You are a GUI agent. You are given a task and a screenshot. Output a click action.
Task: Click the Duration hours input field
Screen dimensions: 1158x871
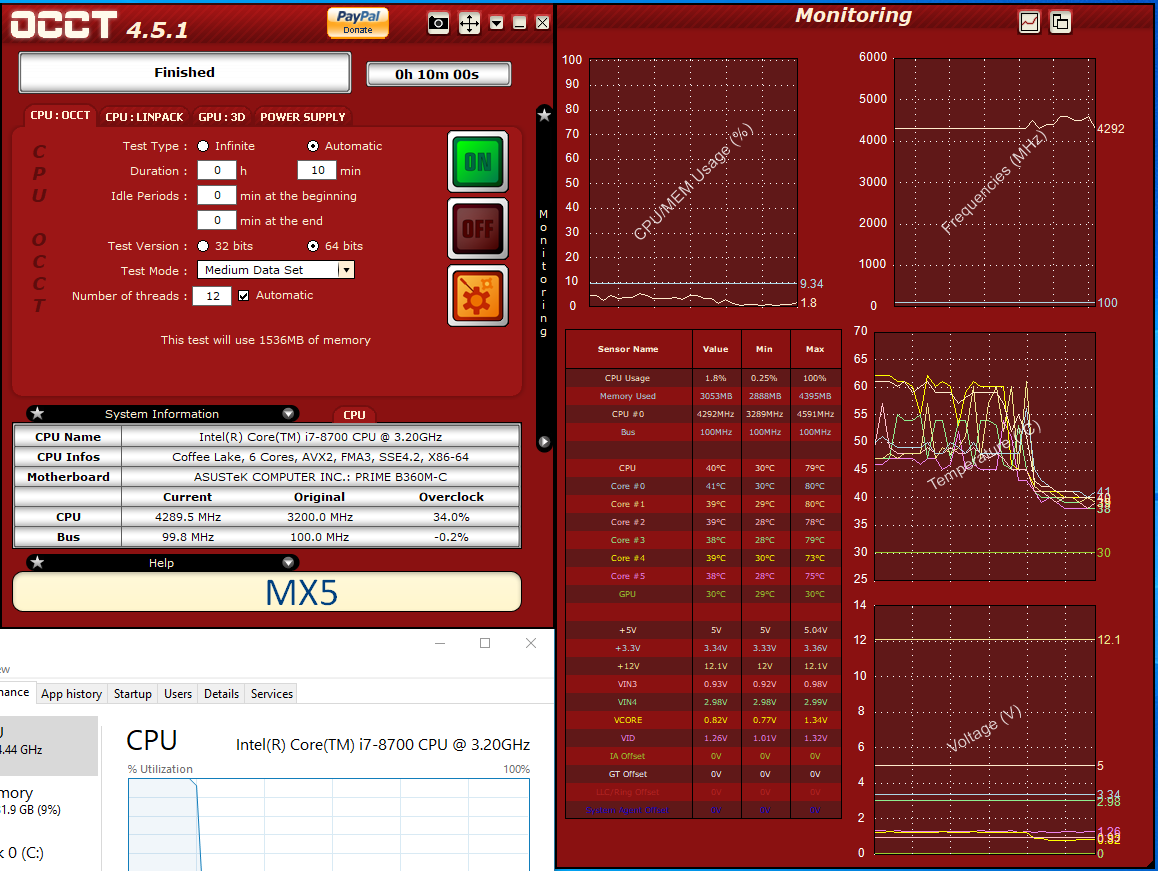tap(216, 171)
